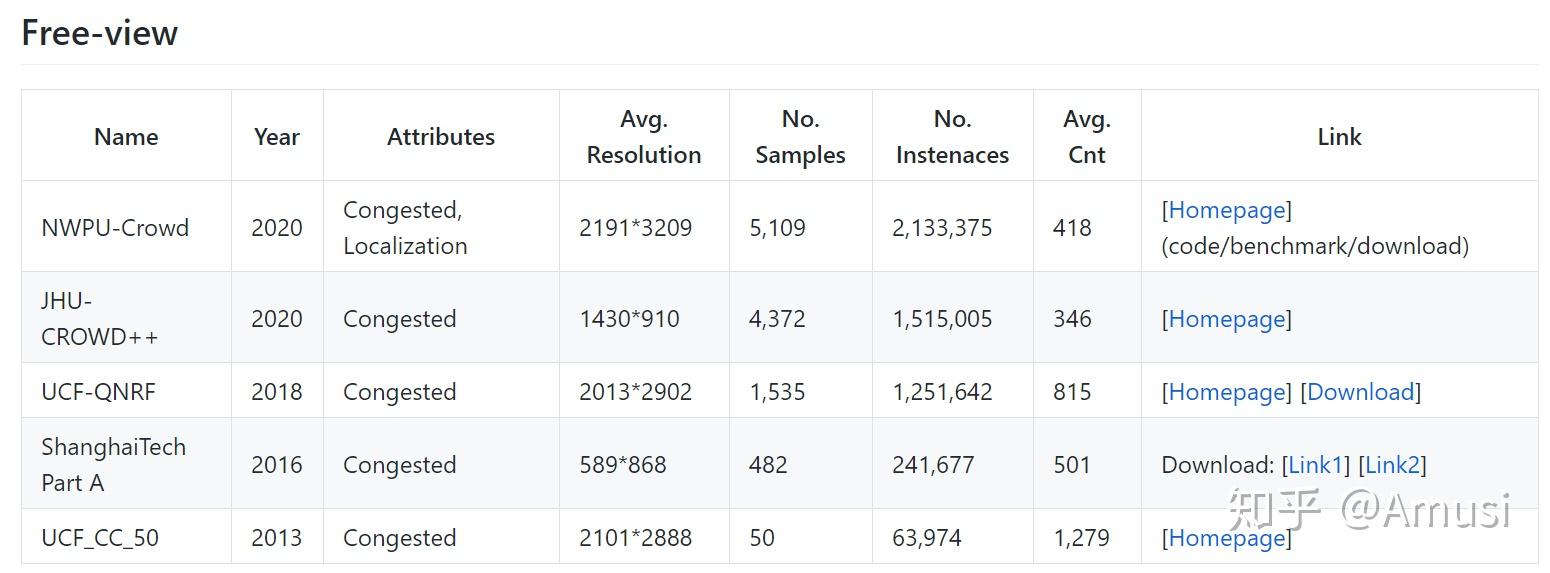Select the No. Instenaces column header
This screenshot has height=573, width=1550.
point(952,137)
